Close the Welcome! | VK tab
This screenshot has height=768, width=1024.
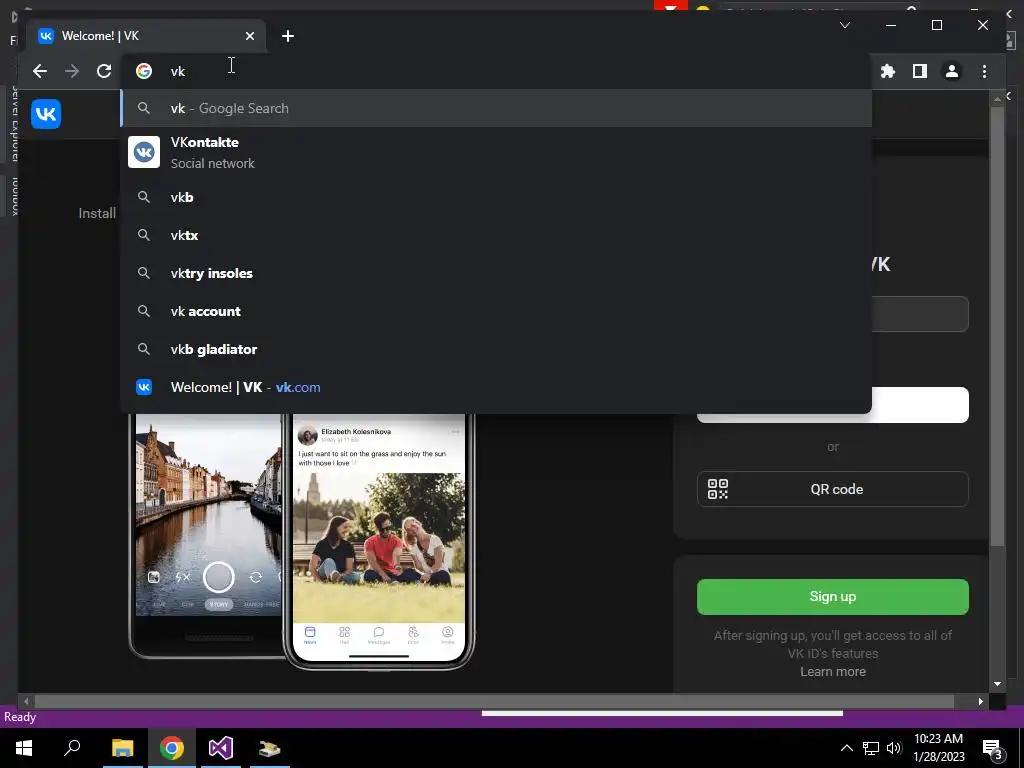click(249, 36)
